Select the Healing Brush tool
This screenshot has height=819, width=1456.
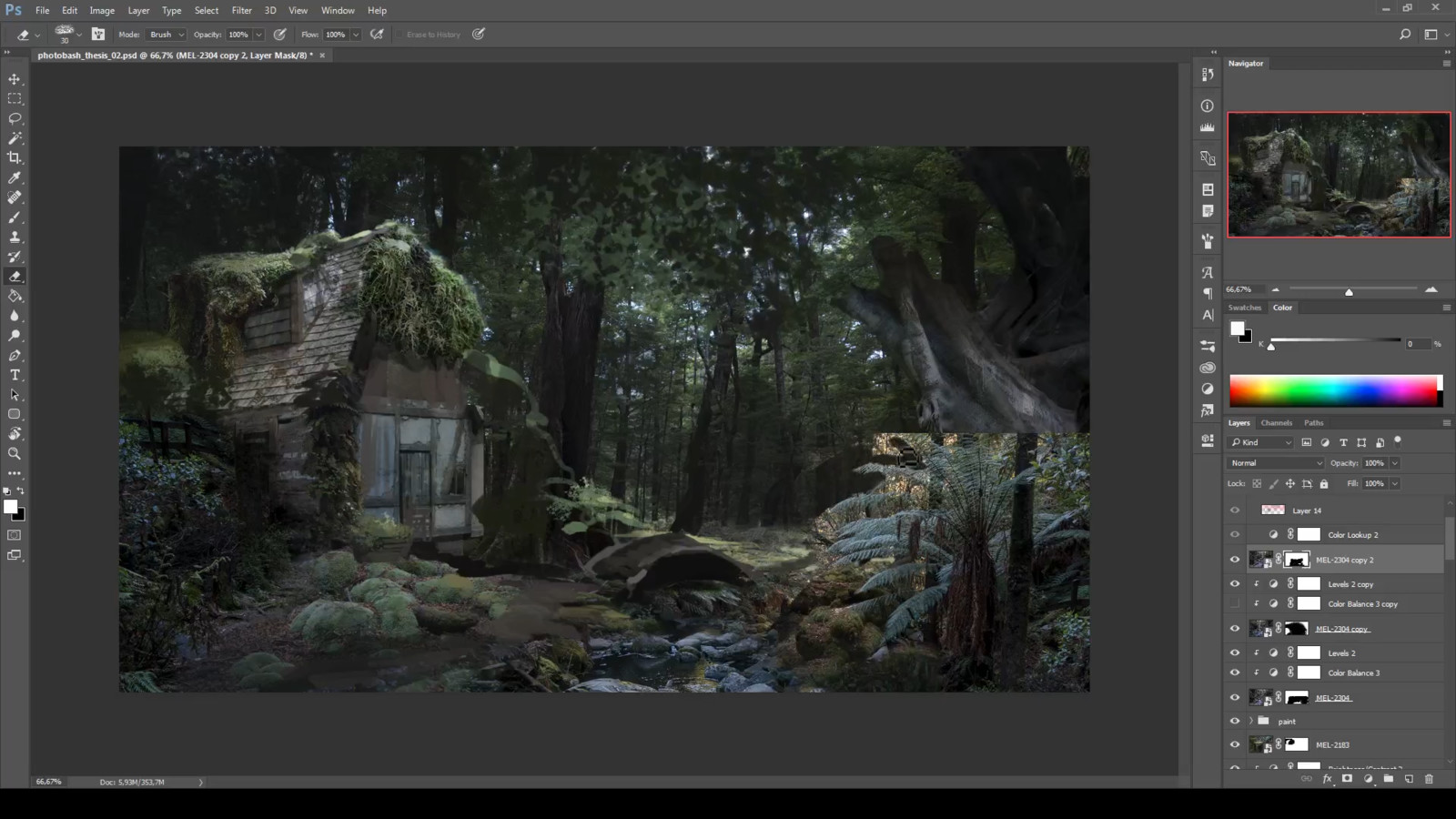15,197
